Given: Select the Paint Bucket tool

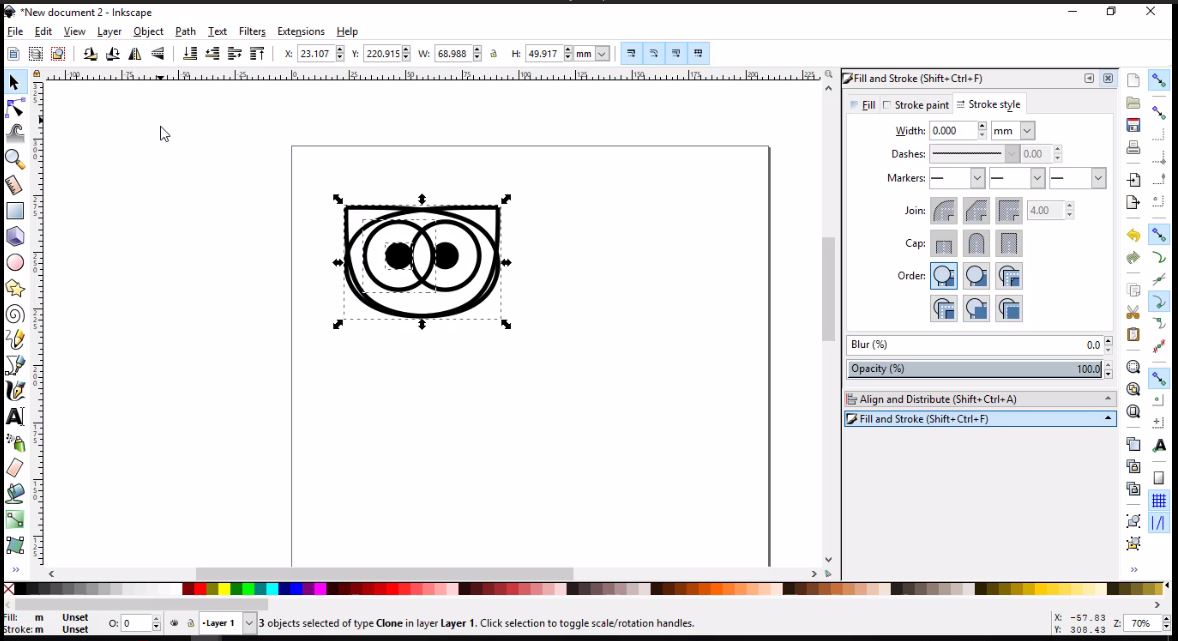Looking at the screenshot, I should pos(14,494).
